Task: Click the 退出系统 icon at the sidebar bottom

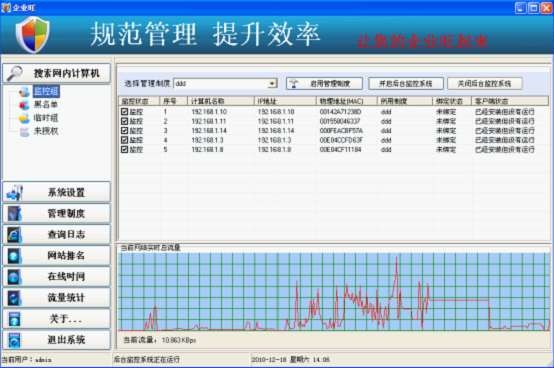Action: click(x=14, y=340)
